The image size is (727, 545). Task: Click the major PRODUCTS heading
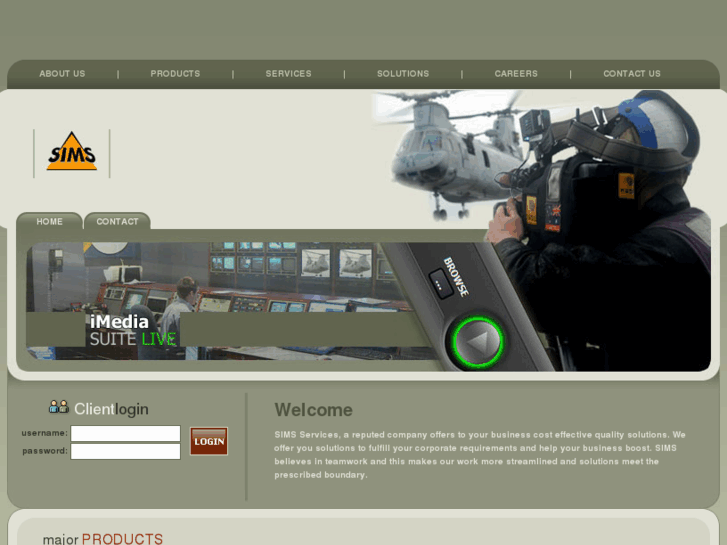pyautogui.click(x=103, y=539)
